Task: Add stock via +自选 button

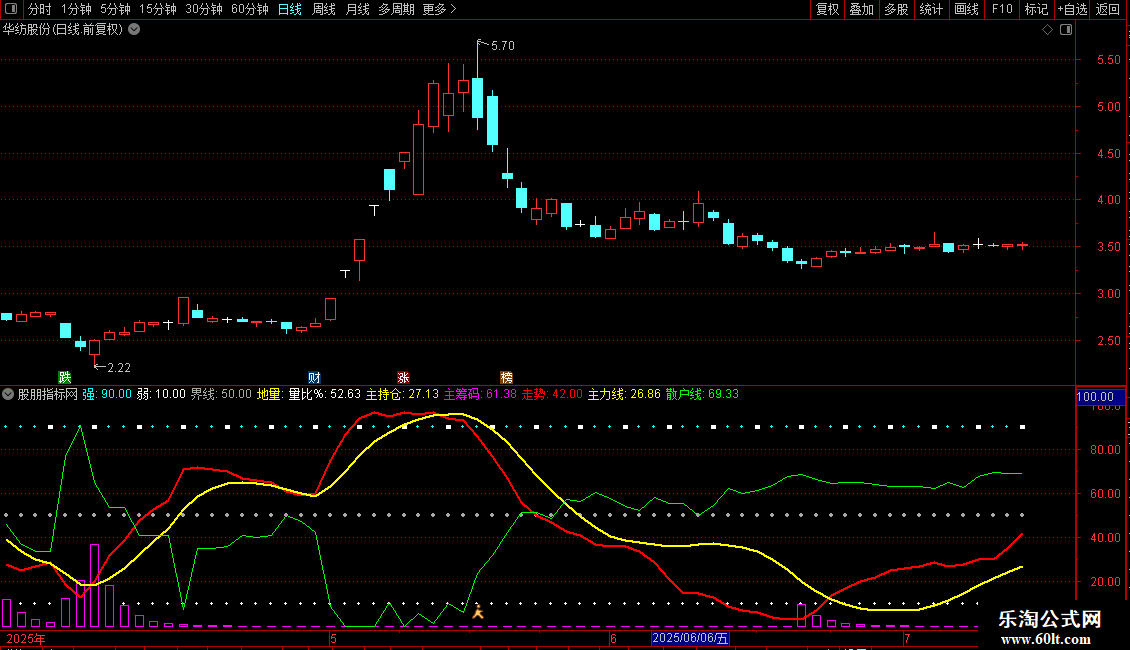Action: pyautogui.click(x=1072, y=9)
